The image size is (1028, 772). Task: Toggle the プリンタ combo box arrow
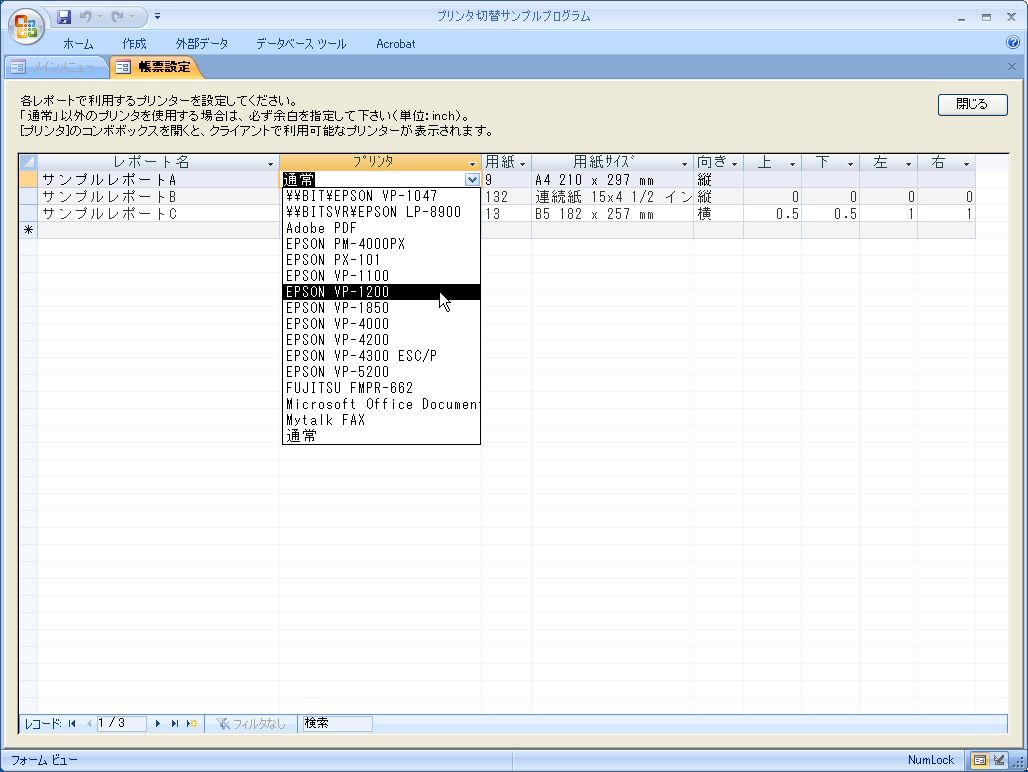click(x=472, y=180)
